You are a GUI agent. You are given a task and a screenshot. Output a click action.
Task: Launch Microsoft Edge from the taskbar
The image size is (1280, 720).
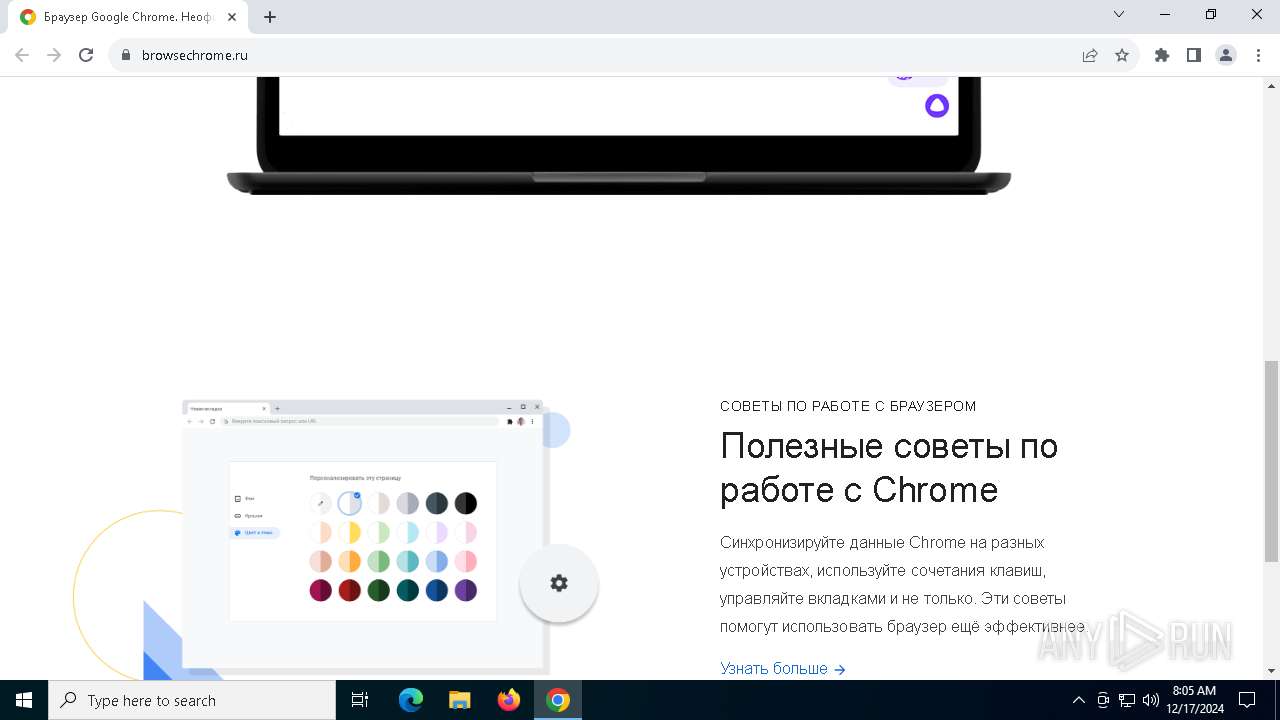pos(411,700)
